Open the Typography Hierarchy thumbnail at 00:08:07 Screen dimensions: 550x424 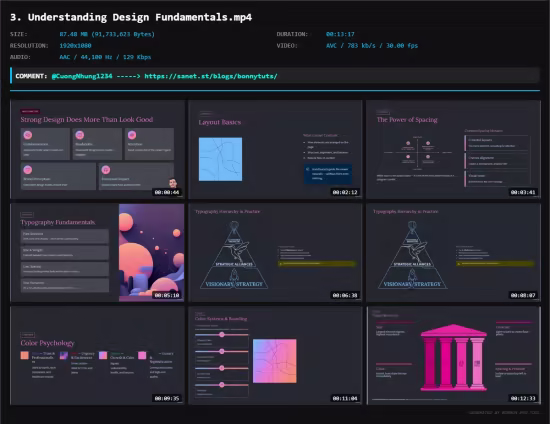(x=453, y=253)
